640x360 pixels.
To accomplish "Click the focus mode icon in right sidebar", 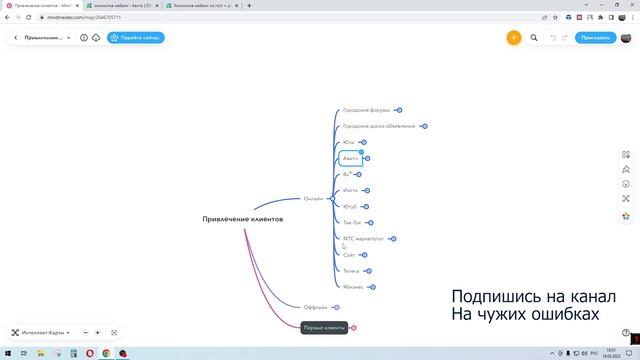I will (x=626, y=198).
